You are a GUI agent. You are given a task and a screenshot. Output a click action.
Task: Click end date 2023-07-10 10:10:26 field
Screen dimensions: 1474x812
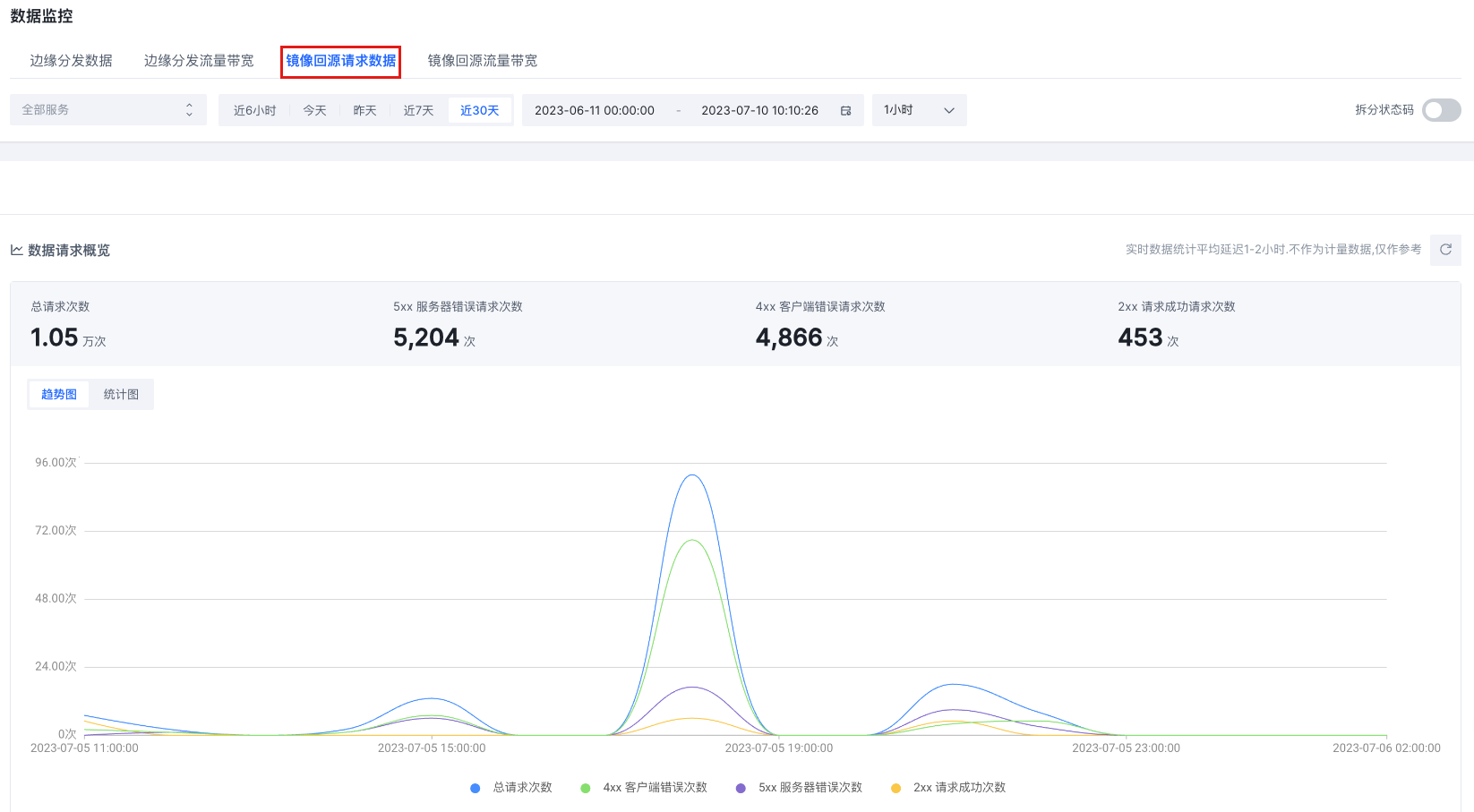(759, 110)
